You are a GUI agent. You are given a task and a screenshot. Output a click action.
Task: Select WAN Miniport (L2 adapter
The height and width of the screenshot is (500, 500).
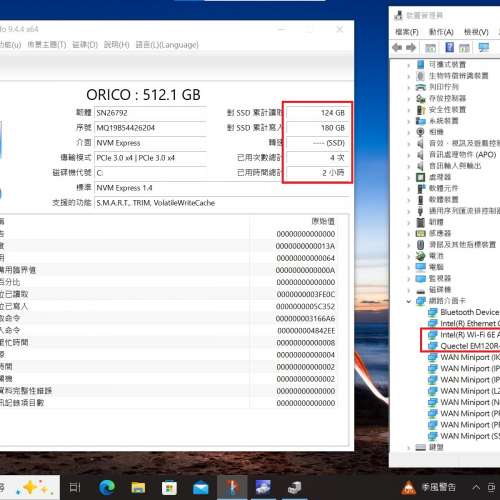(x=470, y=391)
